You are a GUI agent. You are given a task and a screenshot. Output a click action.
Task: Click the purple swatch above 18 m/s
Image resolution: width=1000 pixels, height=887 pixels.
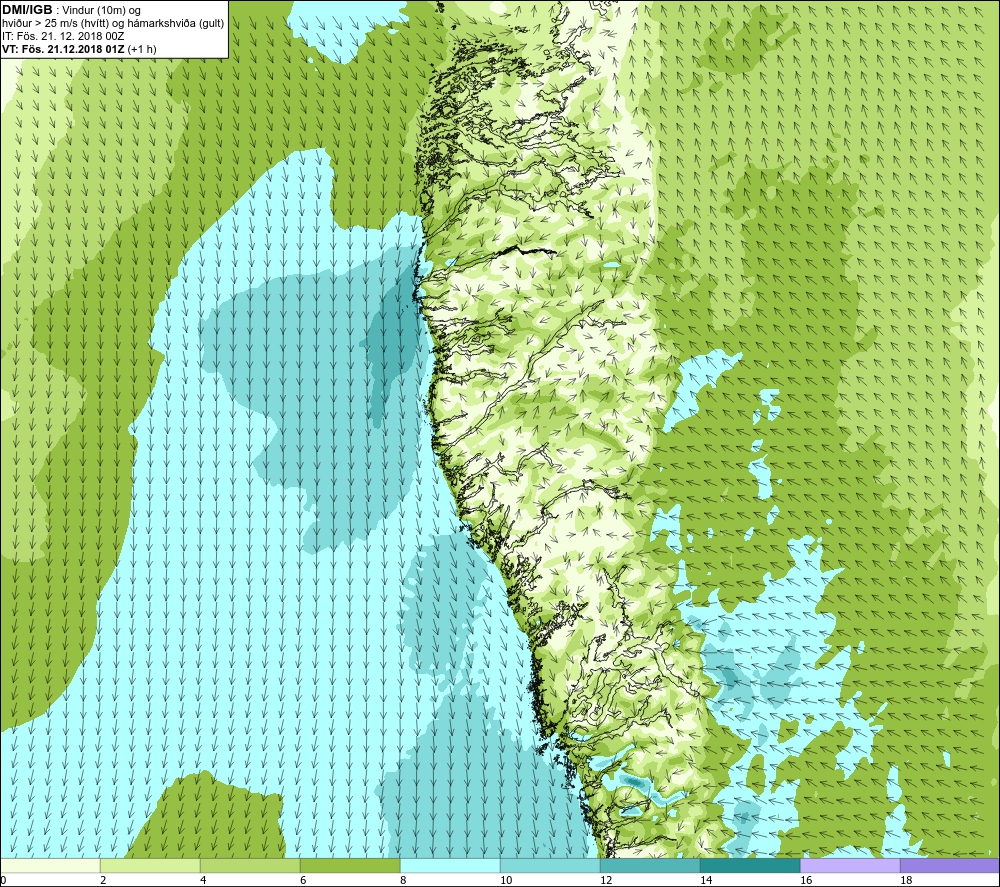coord(950,865)
